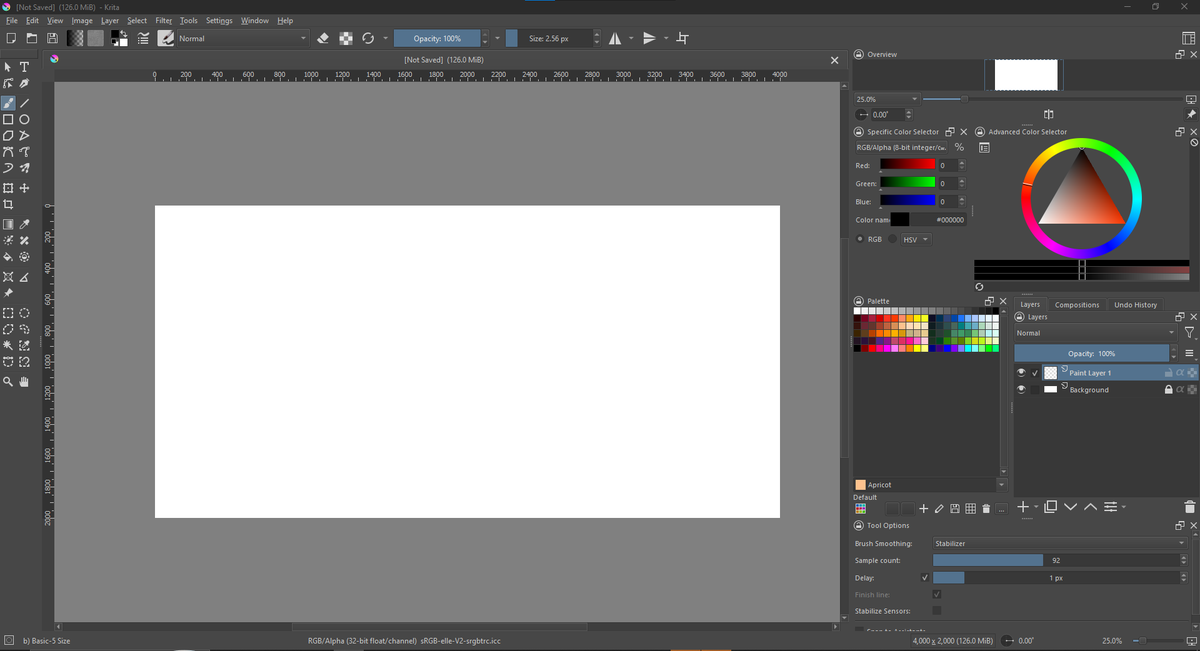This screenshot has width=1200, height=651.
Task: Click the Opacity 100% slider in toolbar
Action: [437, 38]
